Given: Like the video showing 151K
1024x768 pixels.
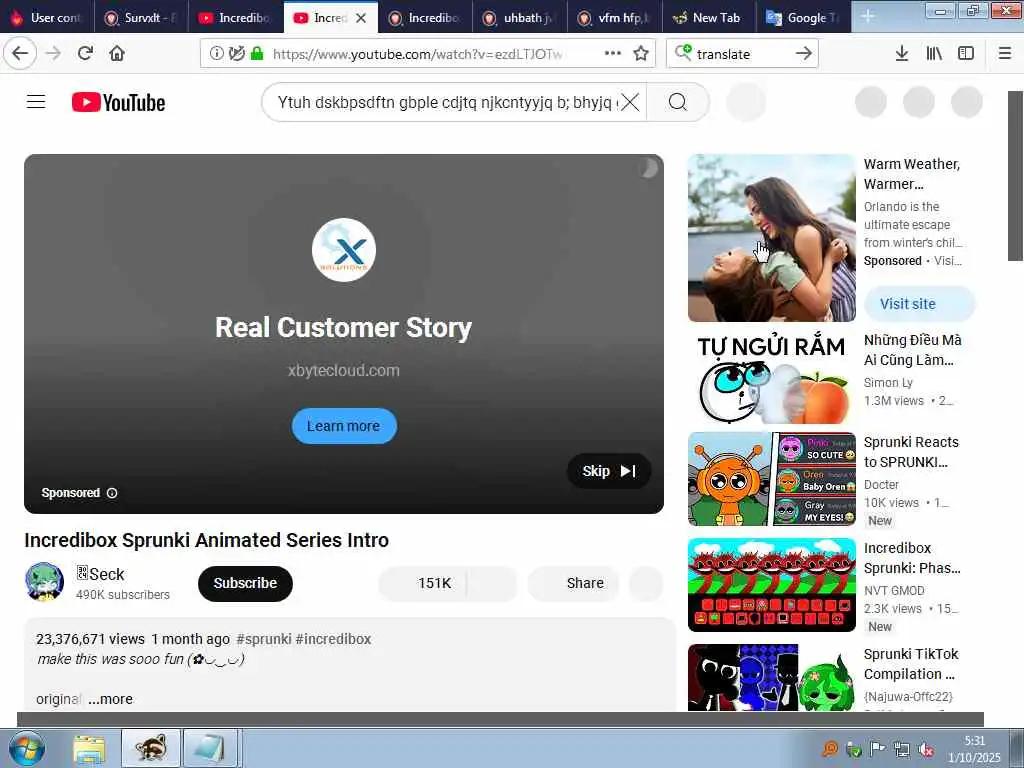Looking at the screenshot, I should (x=423, y=583).
